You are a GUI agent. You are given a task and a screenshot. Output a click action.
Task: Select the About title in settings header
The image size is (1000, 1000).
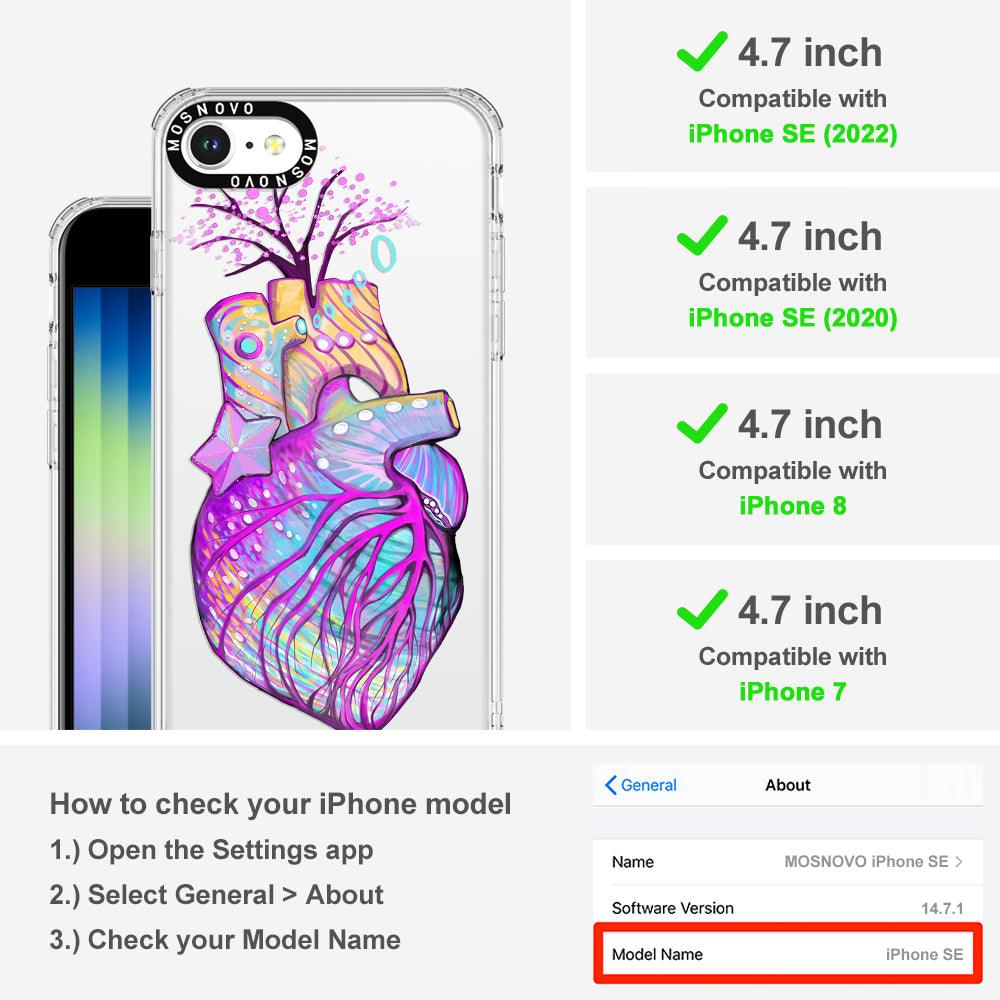coord(788,785)
